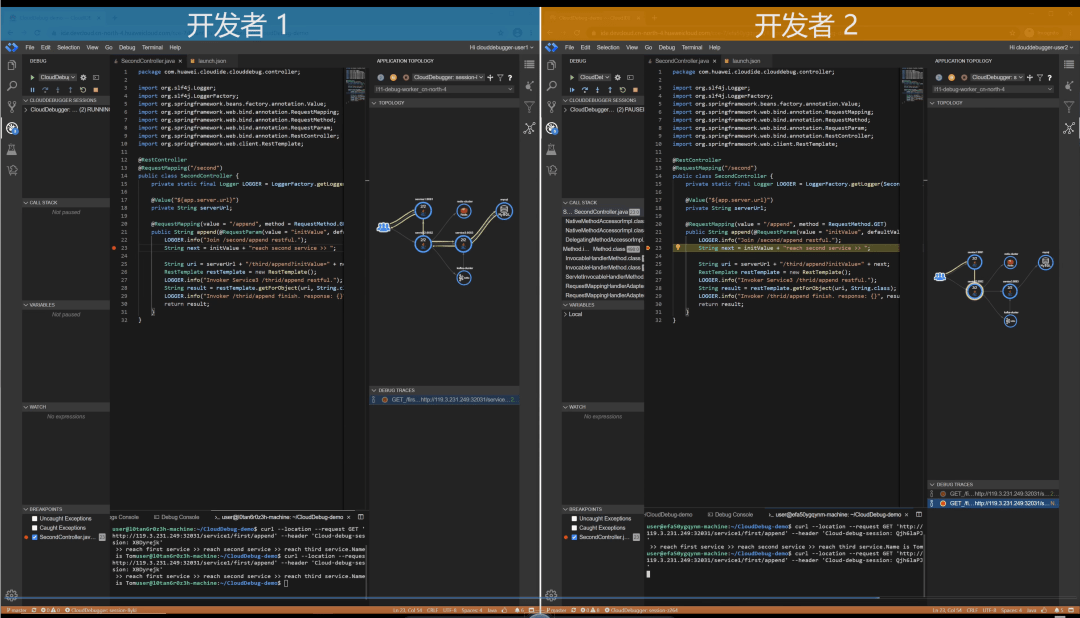Toggle SecondController.java breakpoint checkbox in Developer 2

click(574, 537)
